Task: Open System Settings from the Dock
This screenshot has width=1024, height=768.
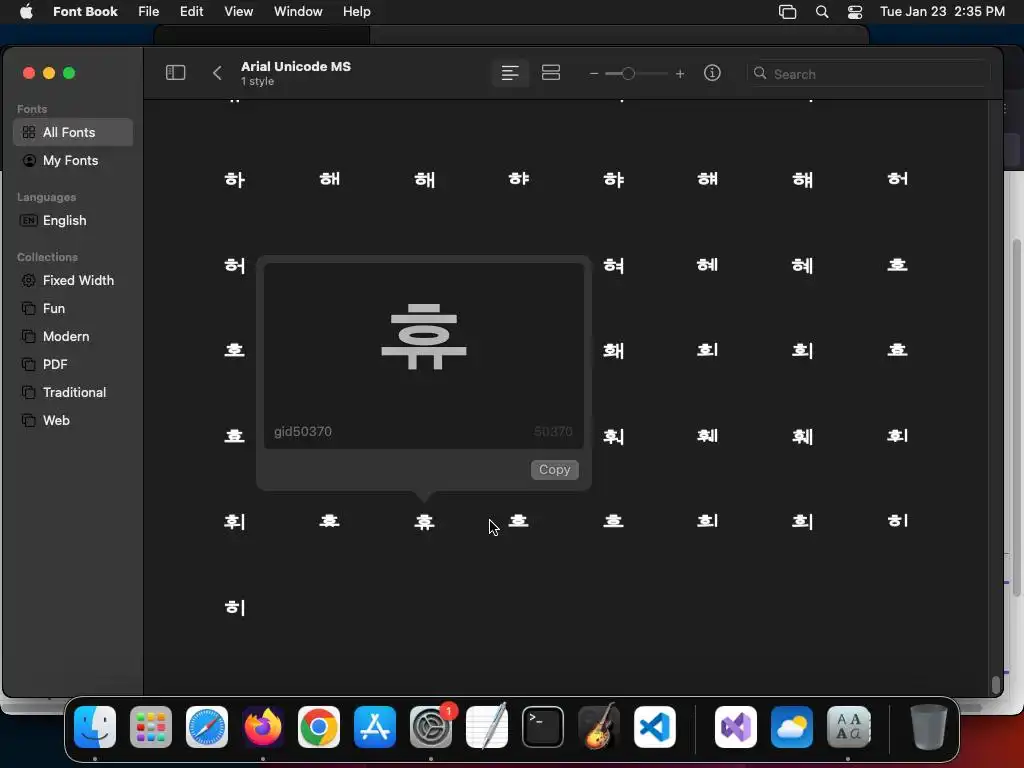Action: point(431,728)
